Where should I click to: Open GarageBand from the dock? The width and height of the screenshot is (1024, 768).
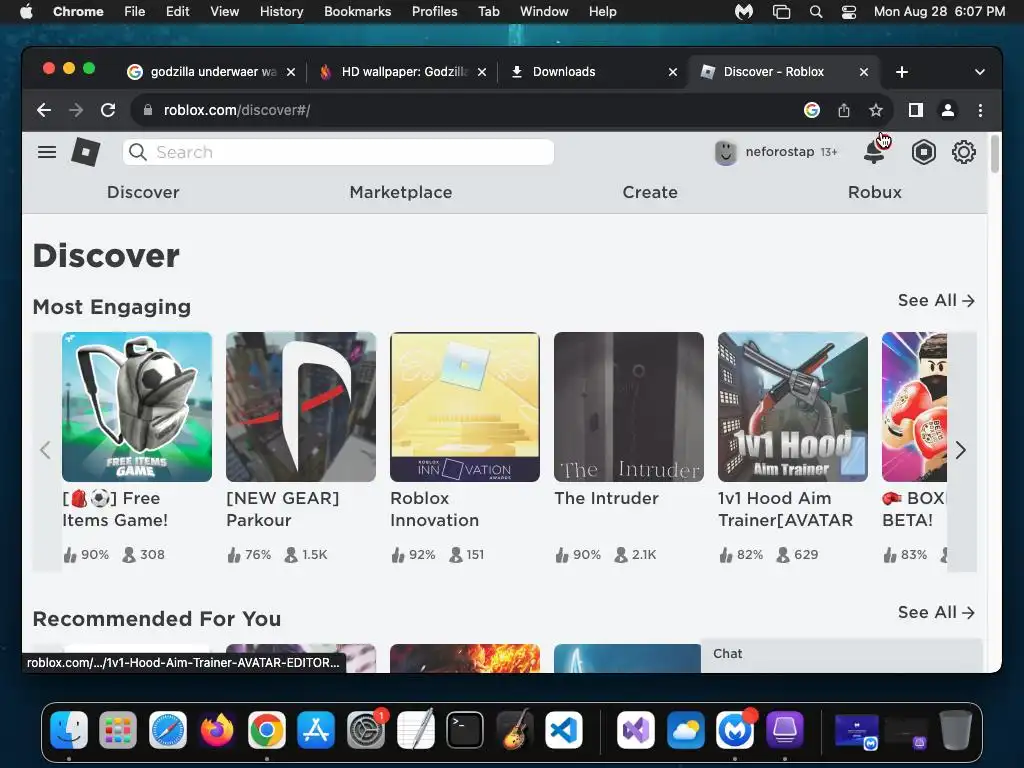pos(515,730)
